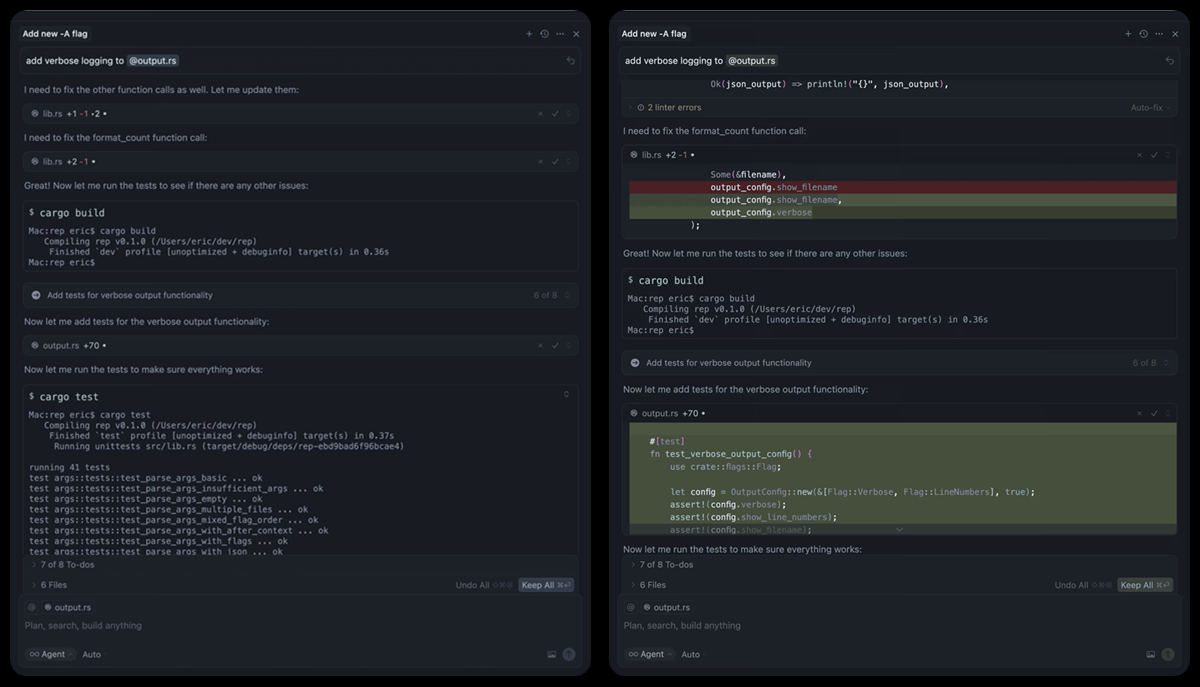Image resolution: width=1200 pixels, height=687 pixels.
Task: Expand cargo test terminal output, left panel
Action: [567, 395]
